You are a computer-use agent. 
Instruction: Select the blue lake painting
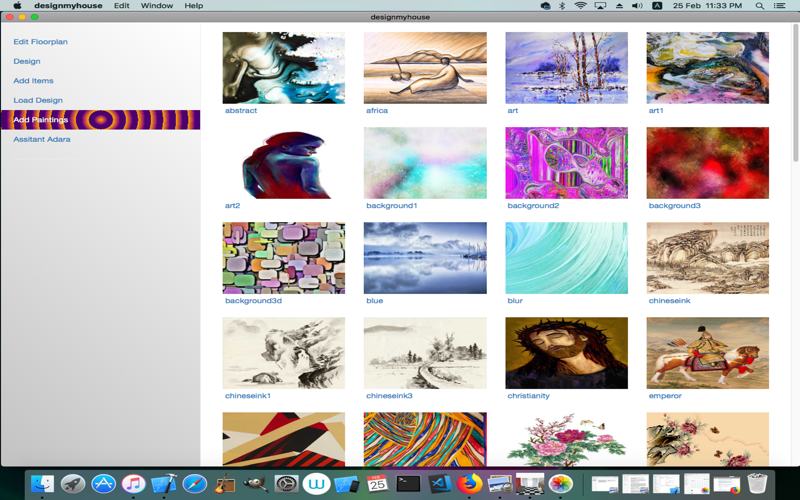click(x=425, y=258)
